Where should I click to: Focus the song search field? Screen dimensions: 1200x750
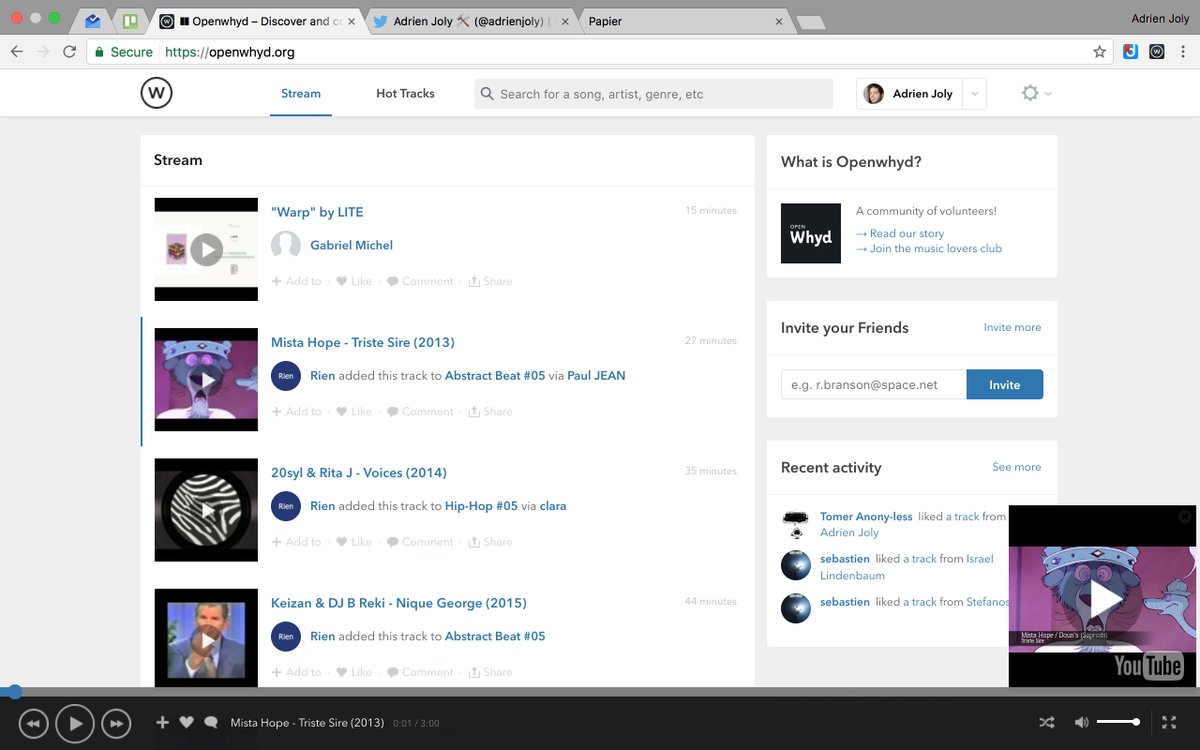[x=654, y=94]
